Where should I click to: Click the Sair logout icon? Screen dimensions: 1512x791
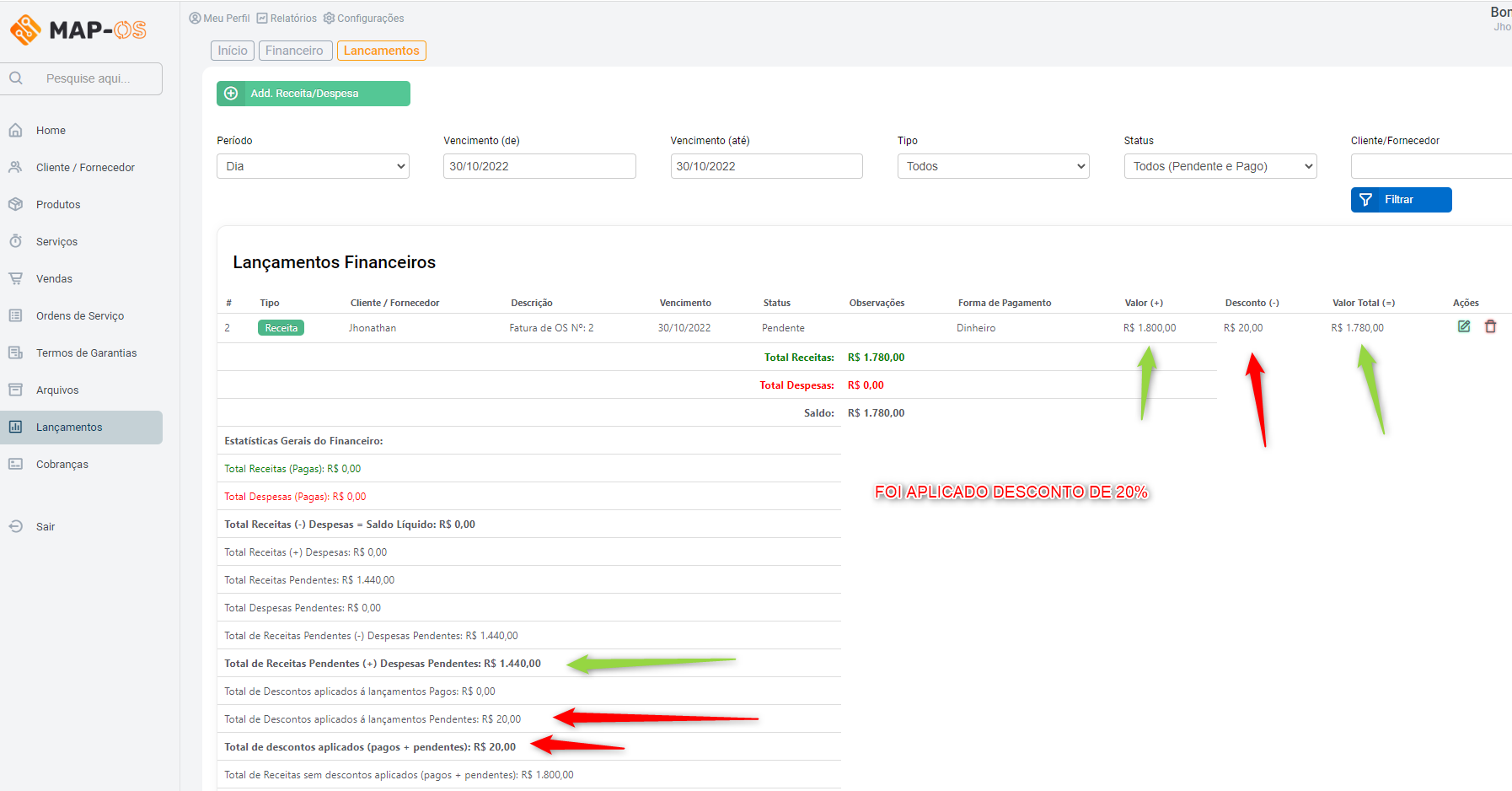point(15,526)
